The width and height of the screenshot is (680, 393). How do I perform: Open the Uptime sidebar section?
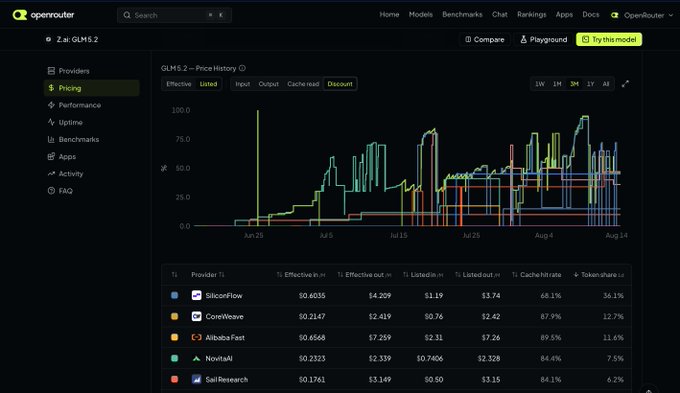click(x=92, y=122)
